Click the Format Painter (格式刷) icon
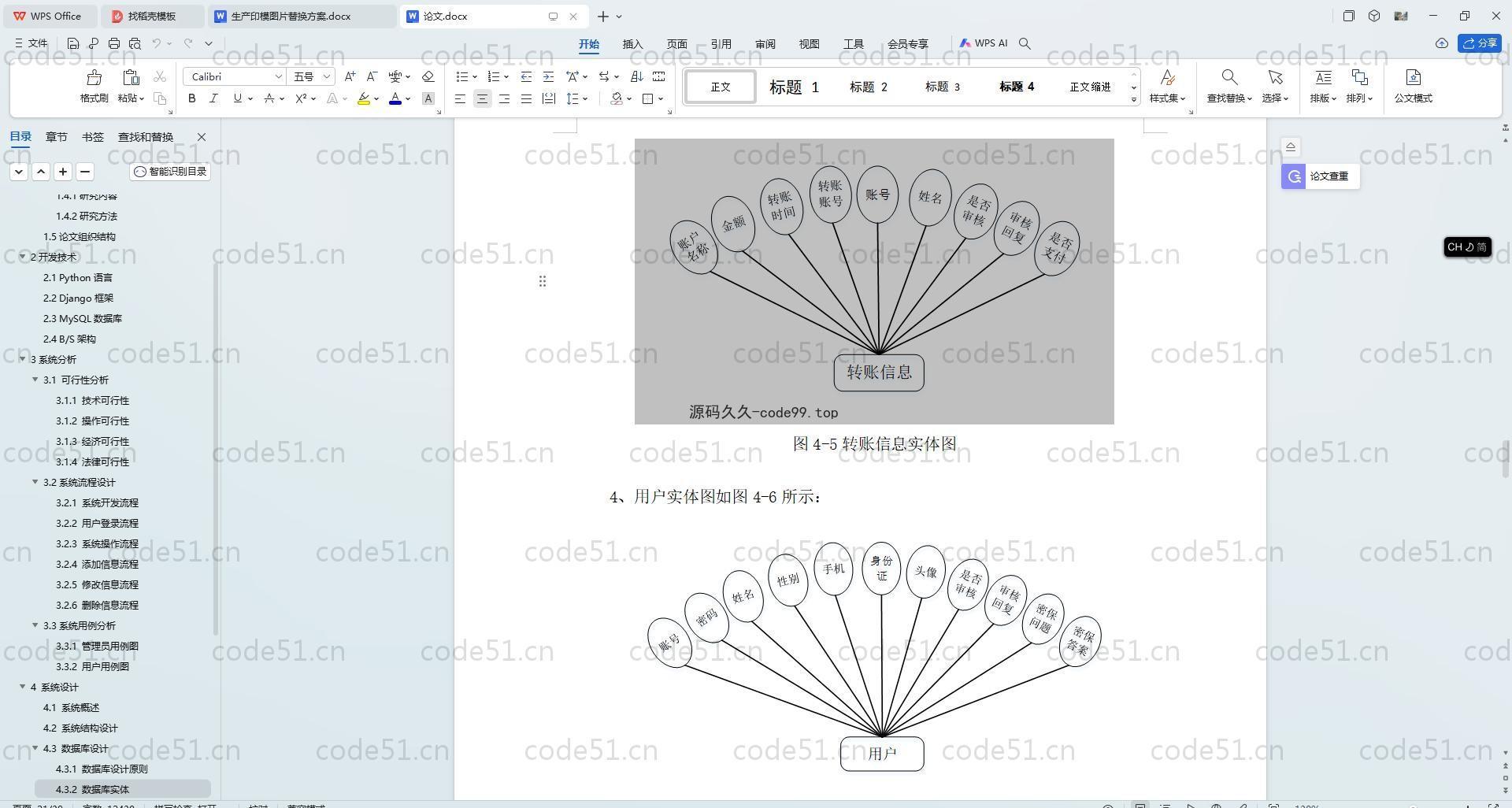Screen dimensions: 1512x808 click(94, 78)
